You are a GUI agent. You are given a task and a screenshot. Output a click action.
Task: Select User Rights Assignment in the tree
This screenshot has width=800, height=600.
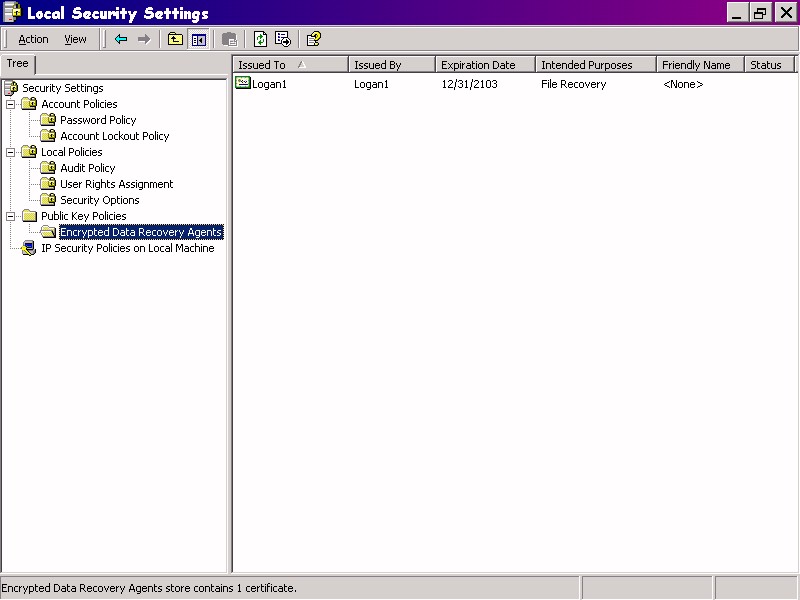pos(116,184)
